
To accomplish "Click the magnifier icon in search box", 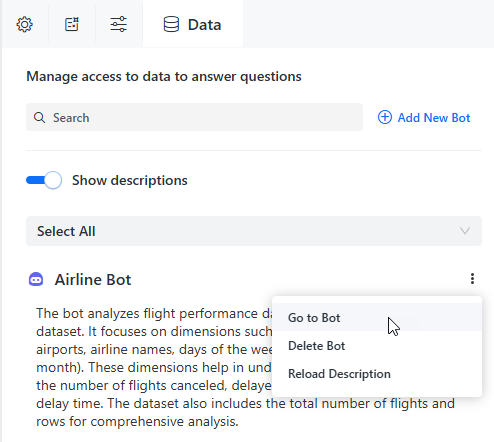I will (39, 117).
